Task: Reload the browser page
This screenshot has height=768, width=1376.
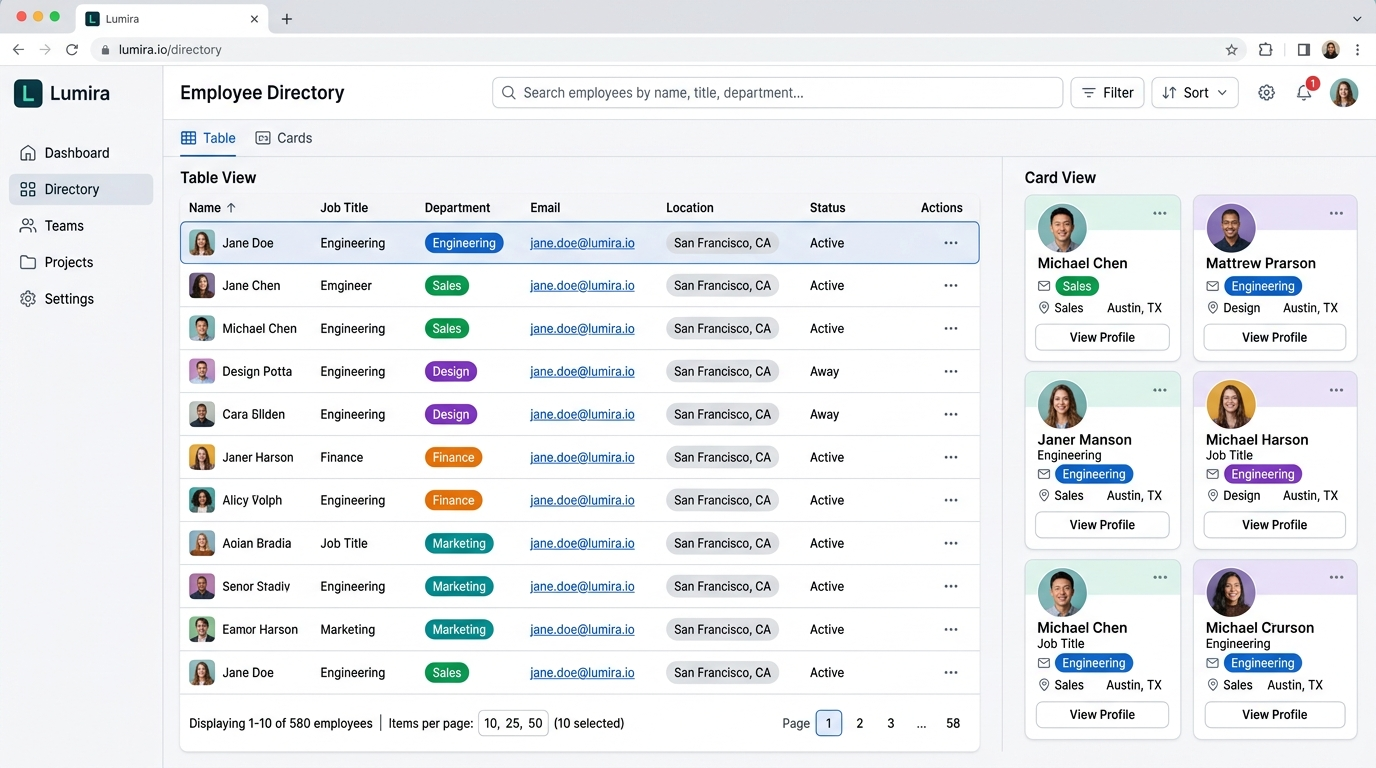Action: tap(72, 49)
